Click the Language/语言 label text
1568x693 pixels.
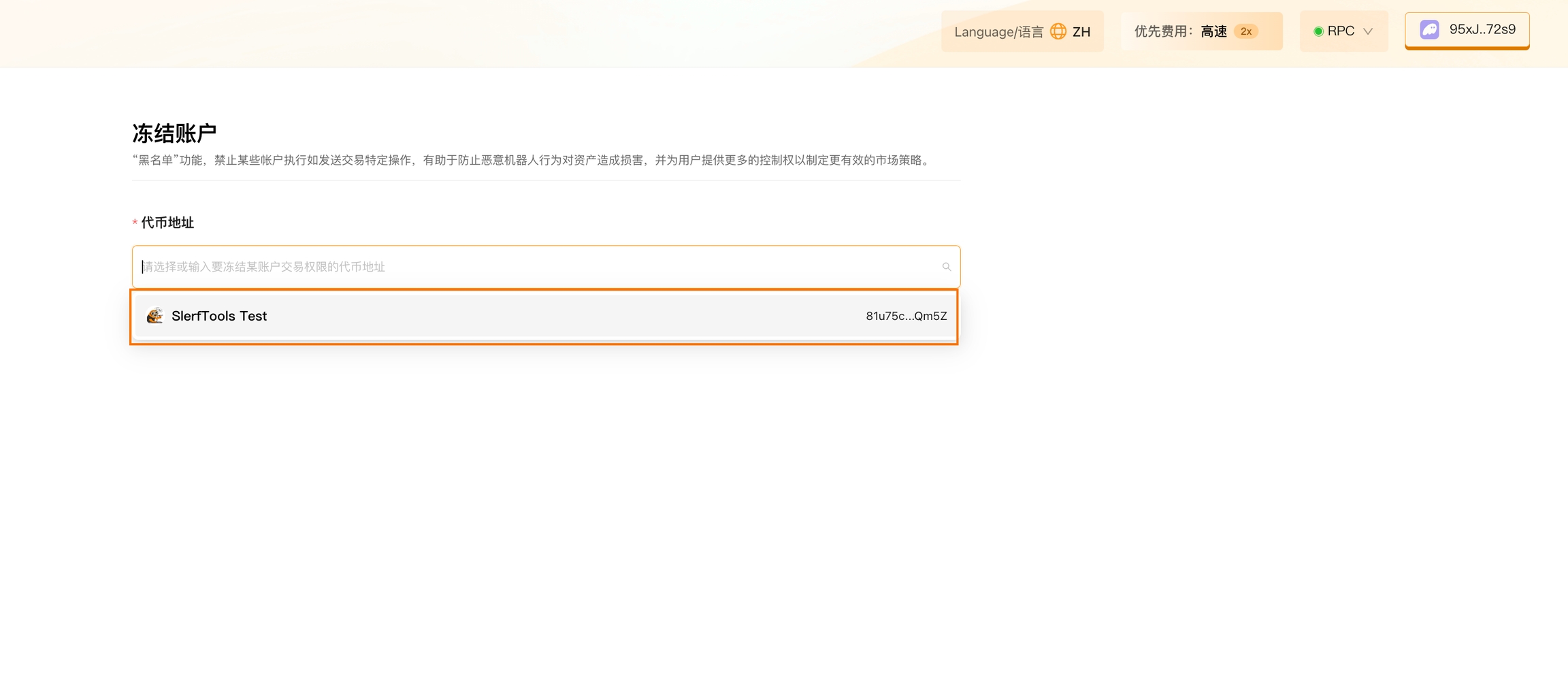[998, 32]
